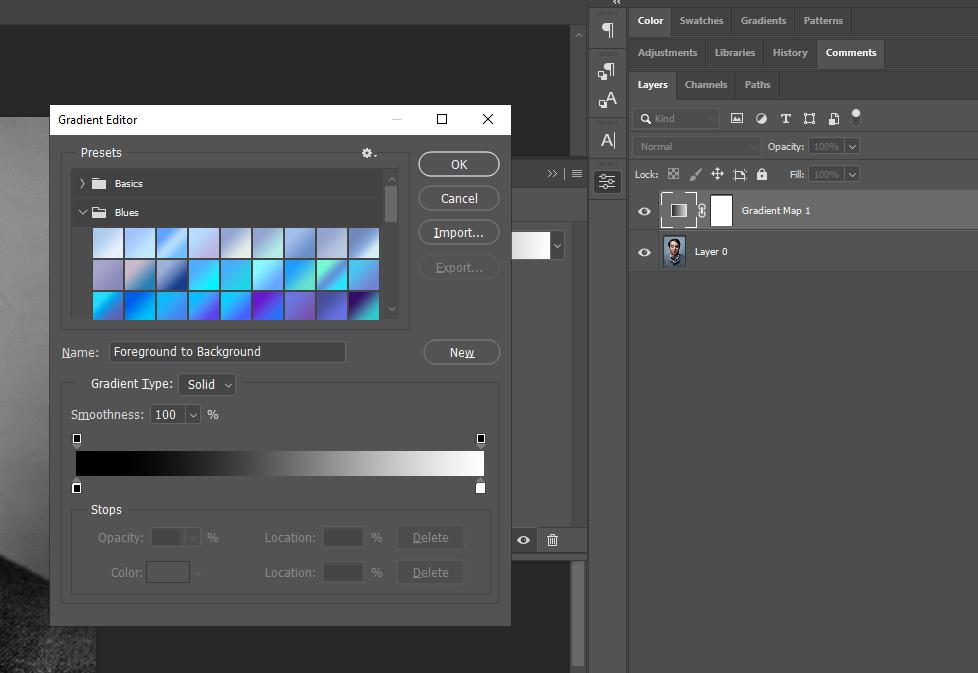The width and height of the screenshot is (978, 673).
Task: Click the Import button
Action: click(458, 232)
